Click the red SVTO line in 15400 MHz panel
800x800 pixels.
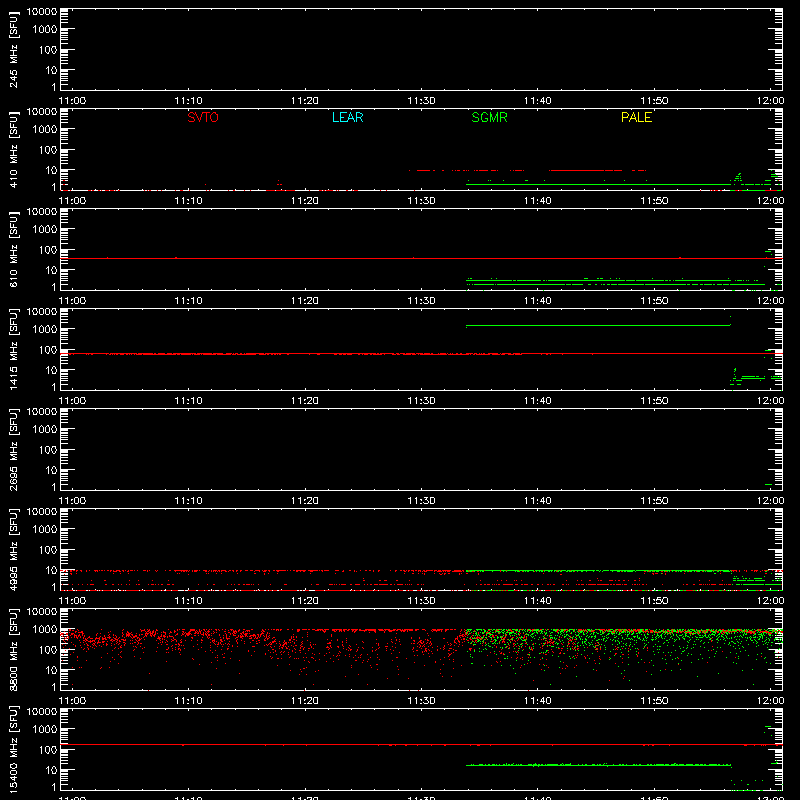pos(421,745)
